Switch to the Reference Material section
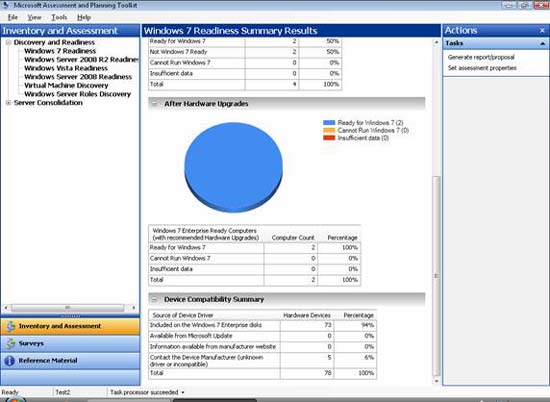 (70, 361)
